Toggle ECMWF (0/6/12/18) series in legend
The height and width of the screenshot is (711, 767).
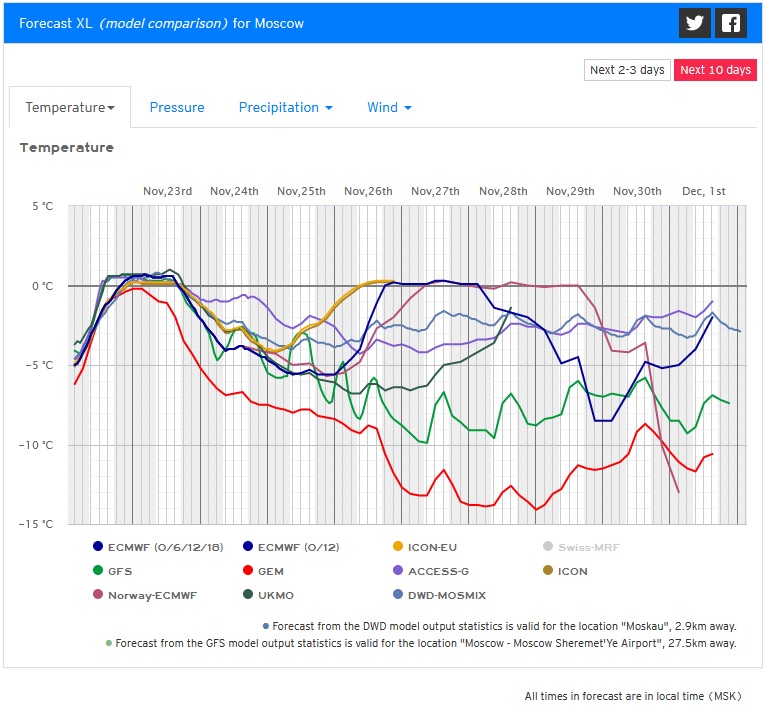pyautogui.click(x=158, y=547)
